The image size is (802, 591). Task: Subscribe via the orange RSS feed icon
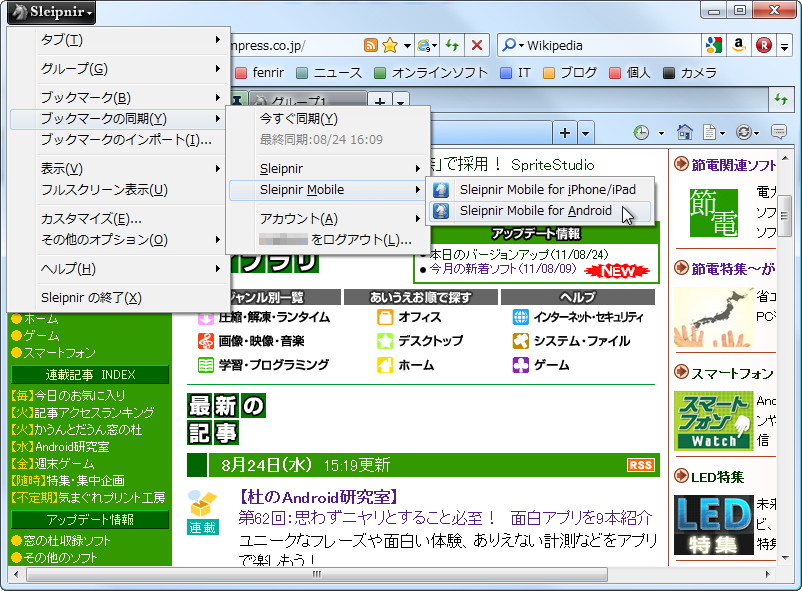[x=369, y=45]
